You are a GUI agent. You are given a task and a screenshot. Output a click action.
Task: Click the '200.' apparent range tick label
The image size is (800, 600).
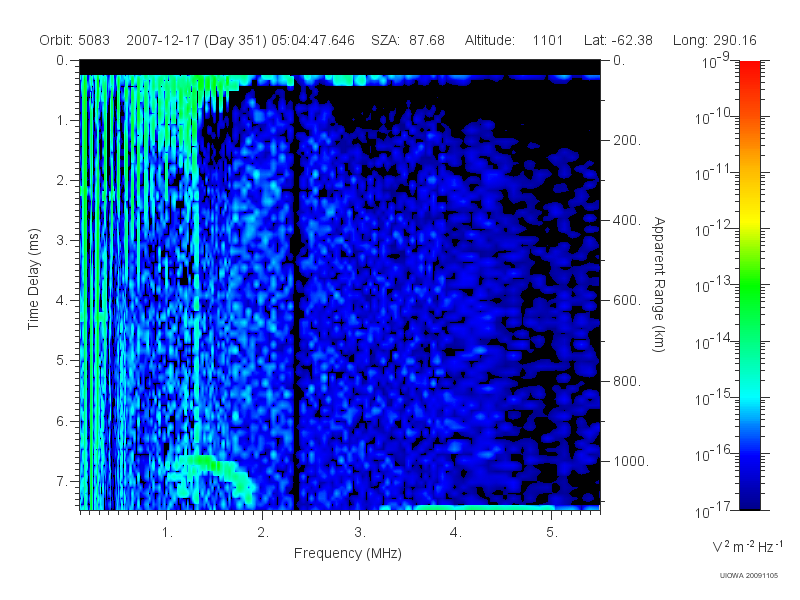pos(627,140)
